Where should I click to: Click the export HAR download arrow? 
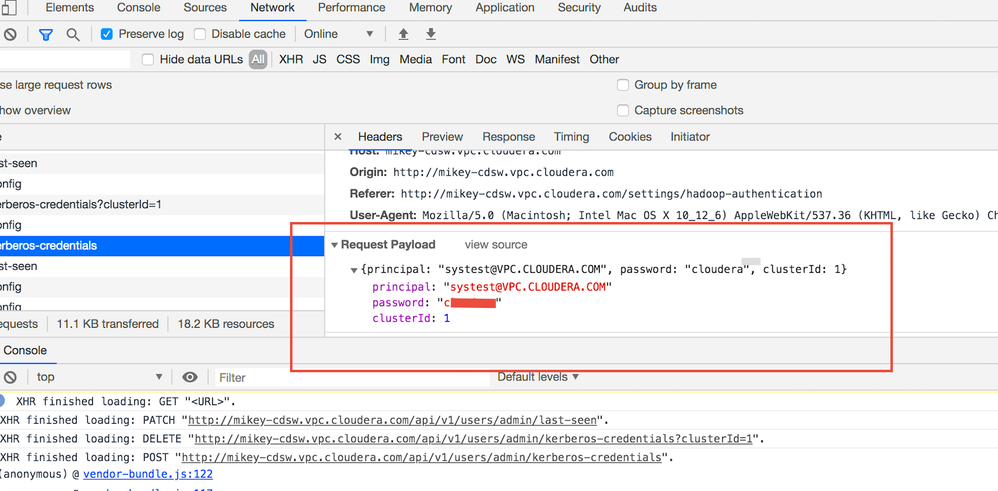[x=431, y=34]
